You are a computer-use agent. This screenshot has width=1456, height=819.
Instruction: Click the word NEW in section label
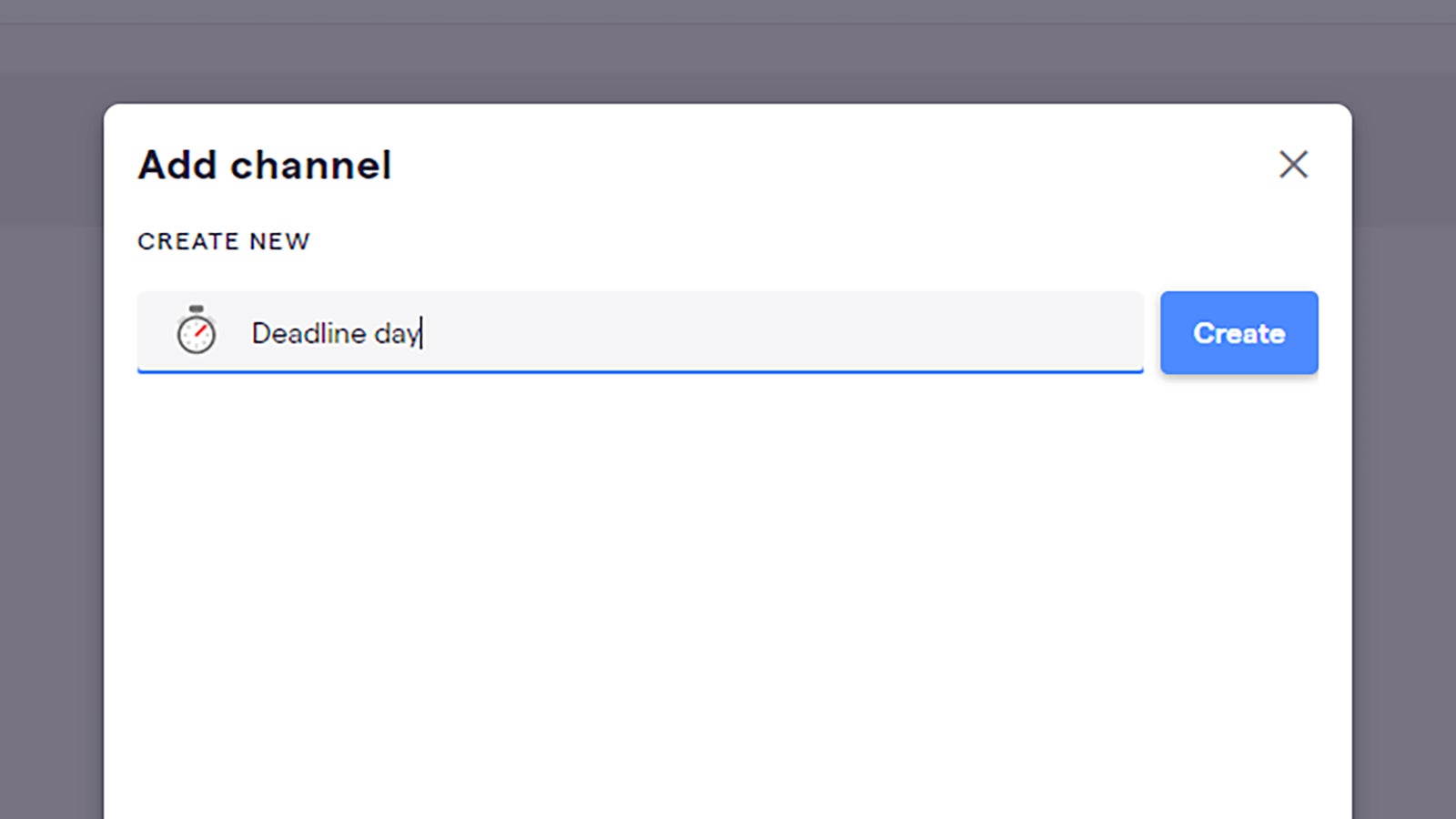[x=280, y=241]
